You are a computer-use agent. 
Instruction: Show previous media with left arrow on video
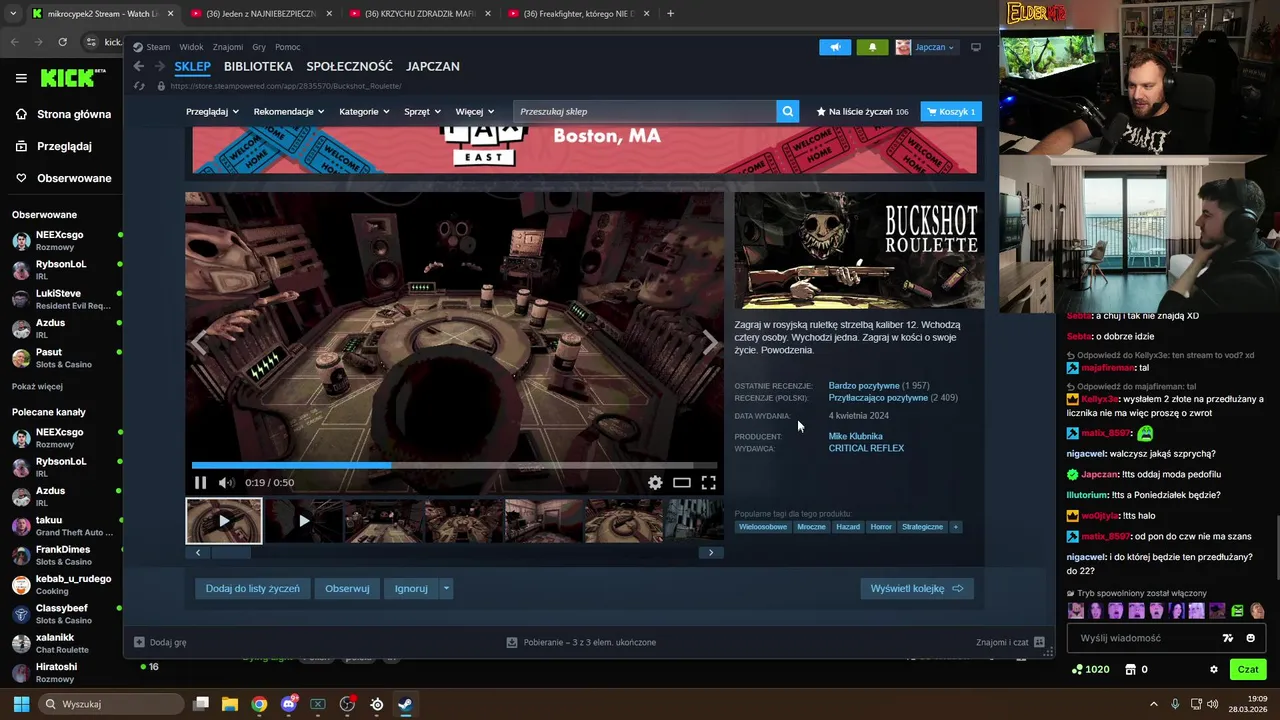[198, 342]
